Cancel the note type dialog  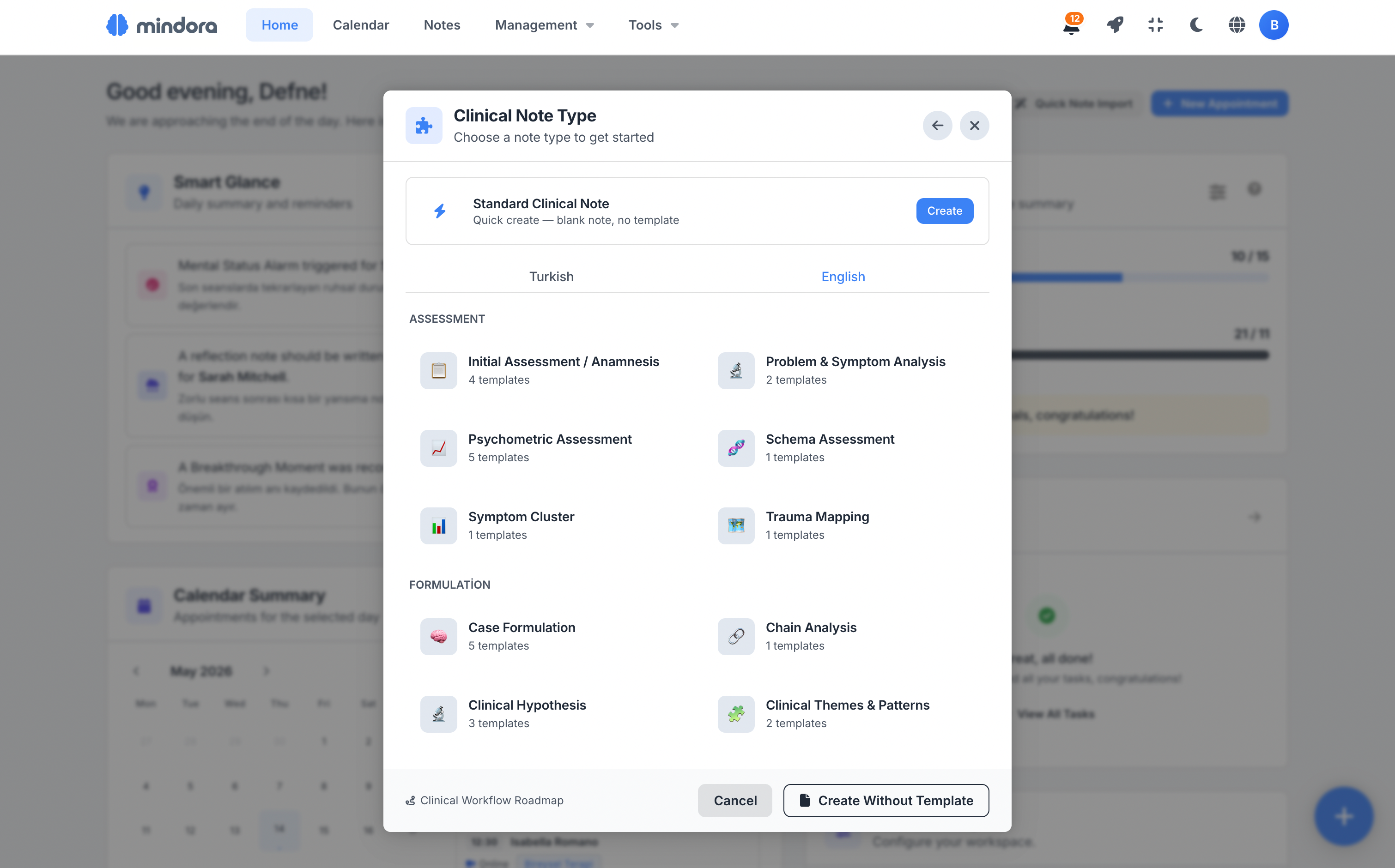click(x=734, y=800)
